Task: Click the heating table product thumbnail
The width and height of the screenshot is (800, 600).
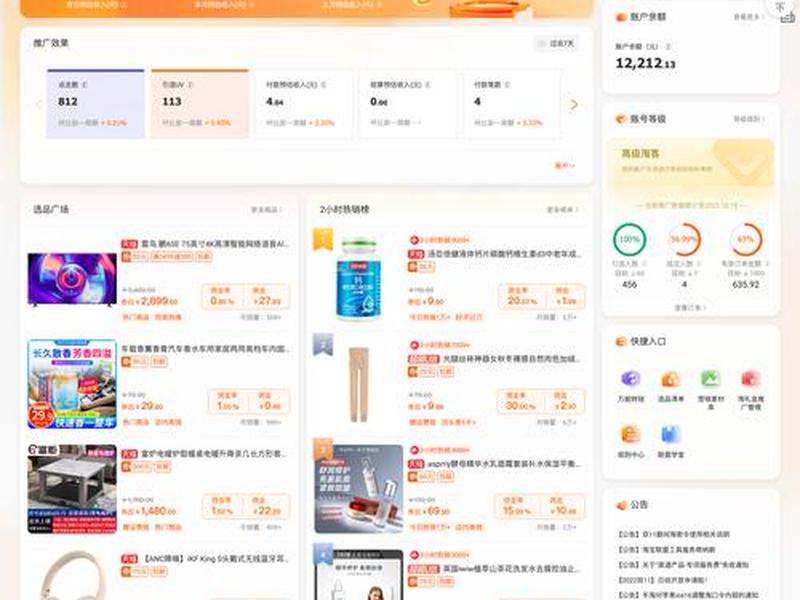Action: tap(72, 489)
